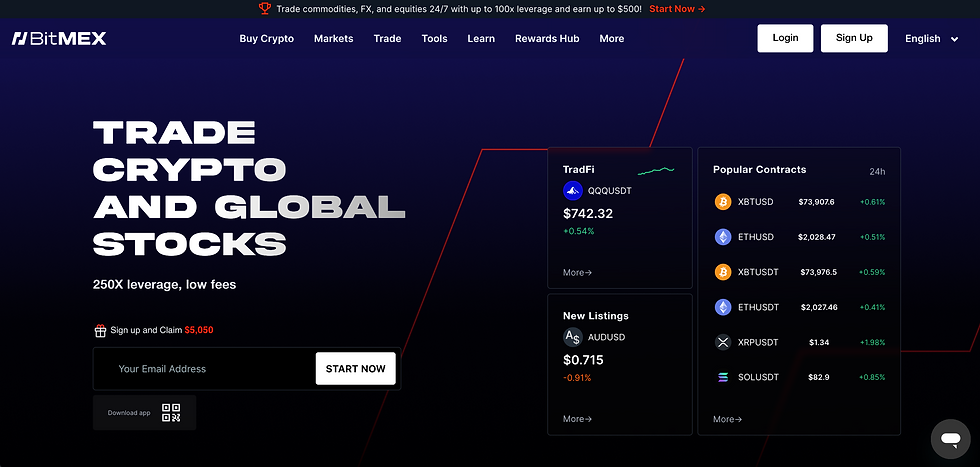Select the XRPUSDT contract name
This screenshot has height=467, width=980.
pyautogui.click(x=758, y=342)
